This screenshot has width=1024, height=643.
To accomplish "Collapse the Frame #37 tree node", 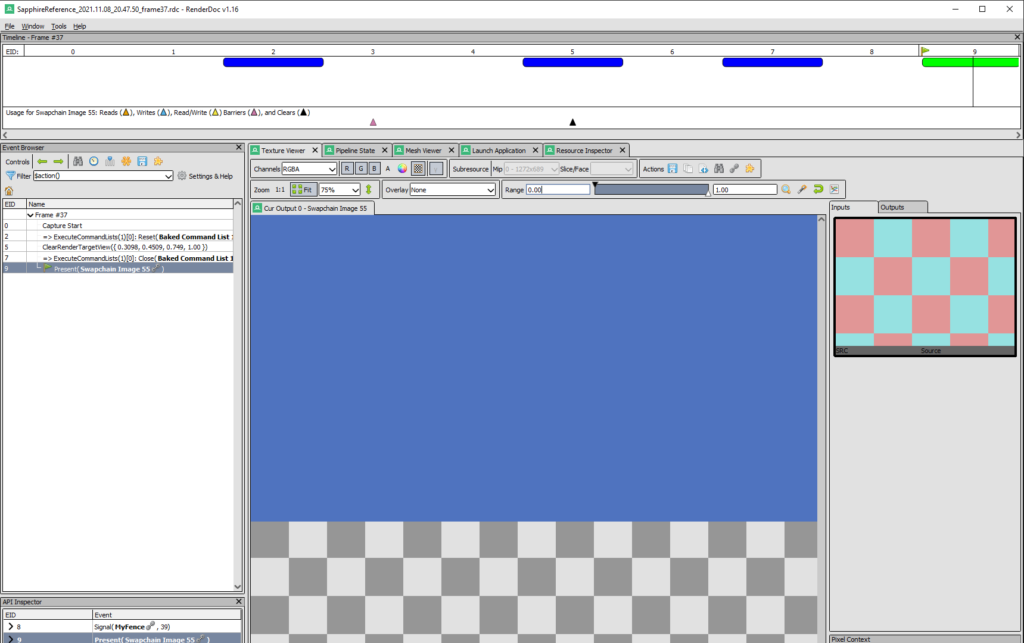I will 30,215.
